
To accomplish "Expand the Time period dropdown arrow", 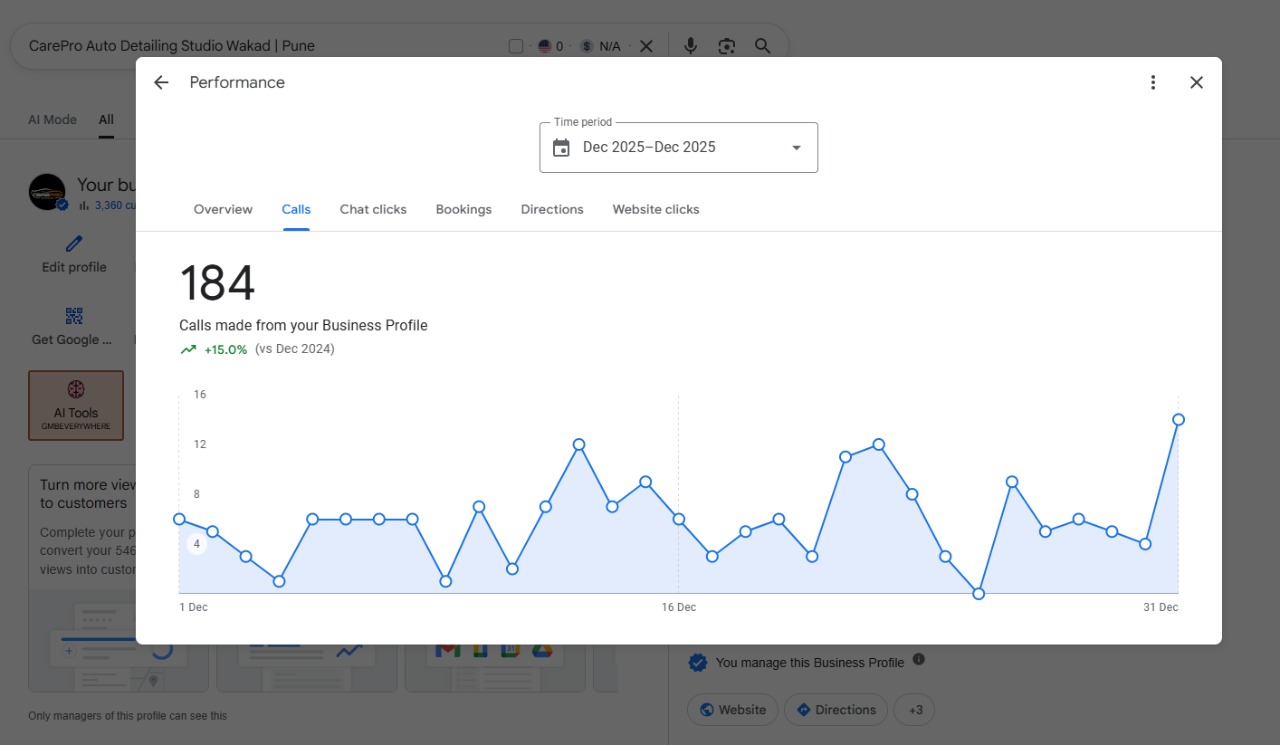I will 797,148.
